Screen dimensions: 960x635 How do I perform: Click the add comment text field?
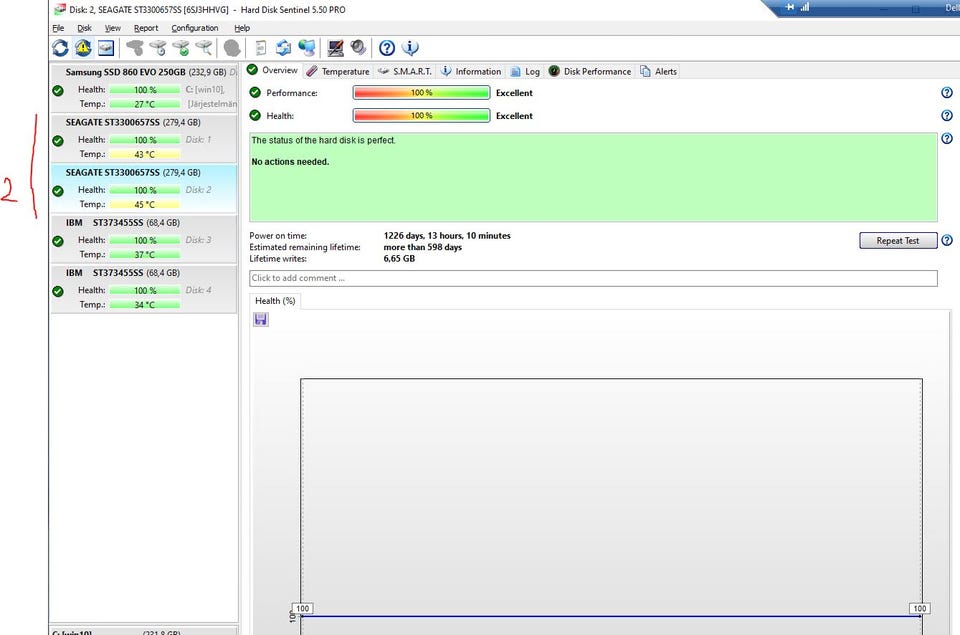(593, 278)
